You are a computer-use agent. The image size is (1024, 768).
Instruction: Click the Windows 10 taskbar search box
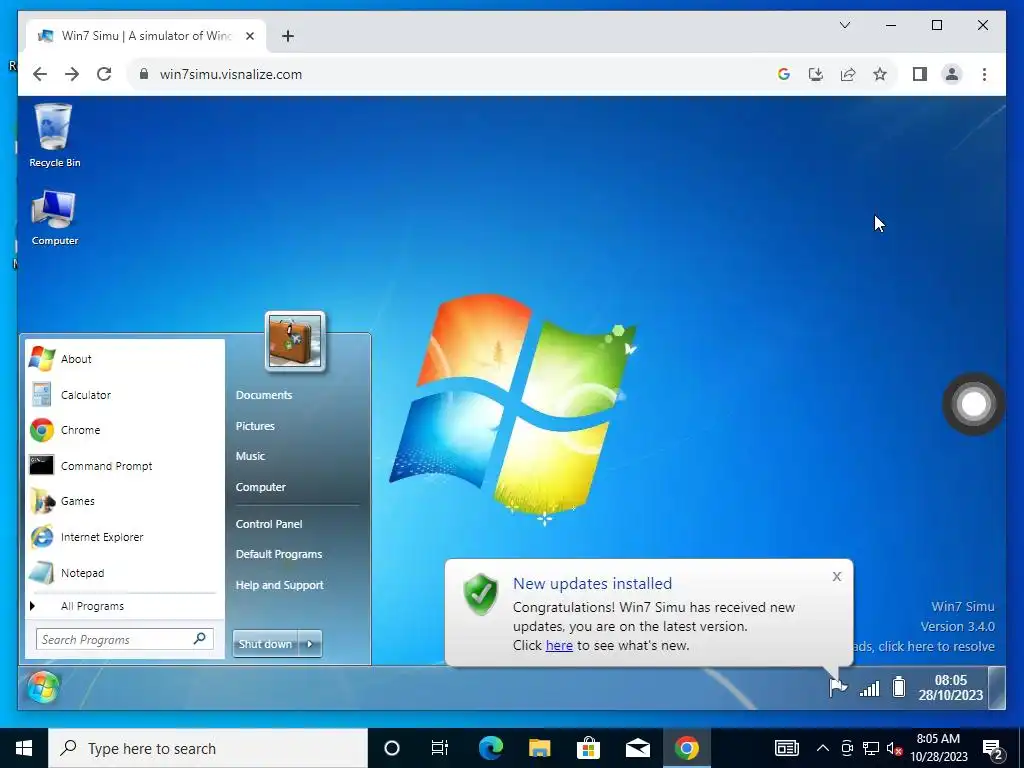click(x=208, y=748)
